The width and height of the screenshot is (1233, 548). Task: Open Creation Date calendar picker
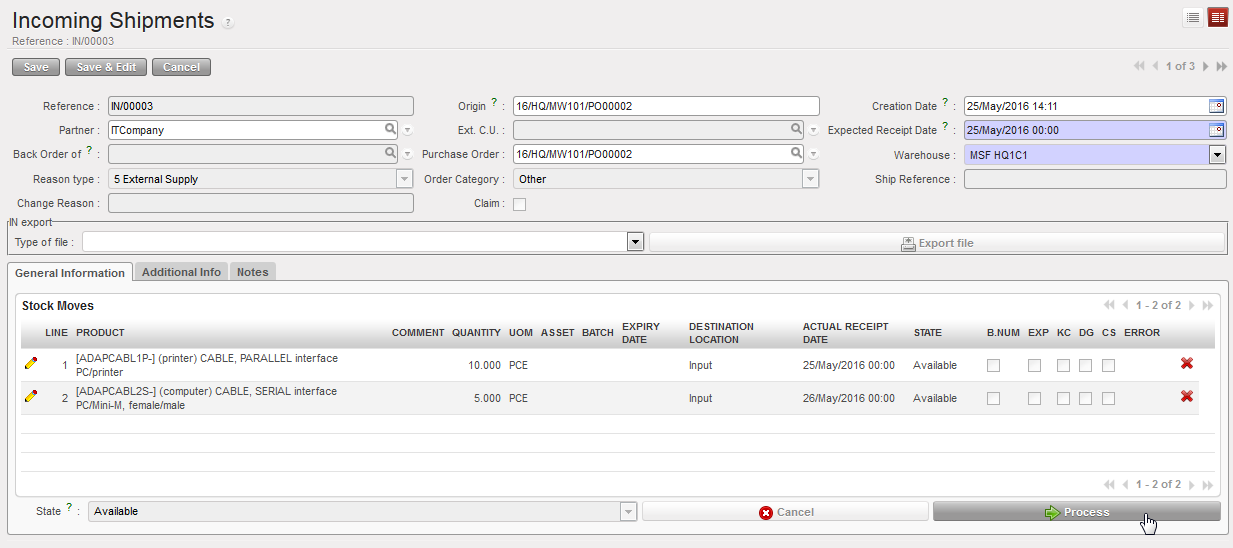(x=1216, y=106)
